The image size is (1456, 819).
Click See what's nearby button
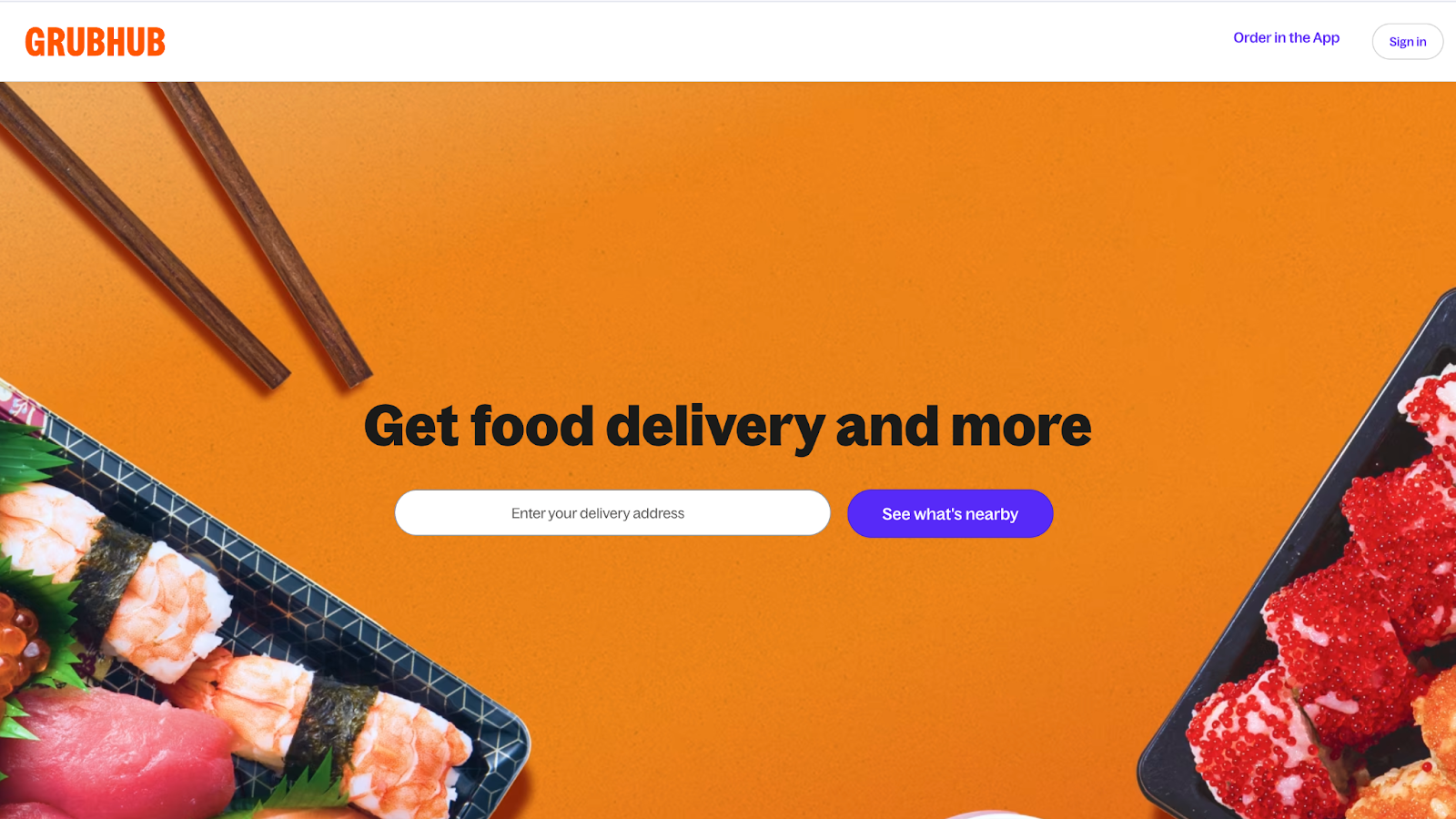[950, 514]
